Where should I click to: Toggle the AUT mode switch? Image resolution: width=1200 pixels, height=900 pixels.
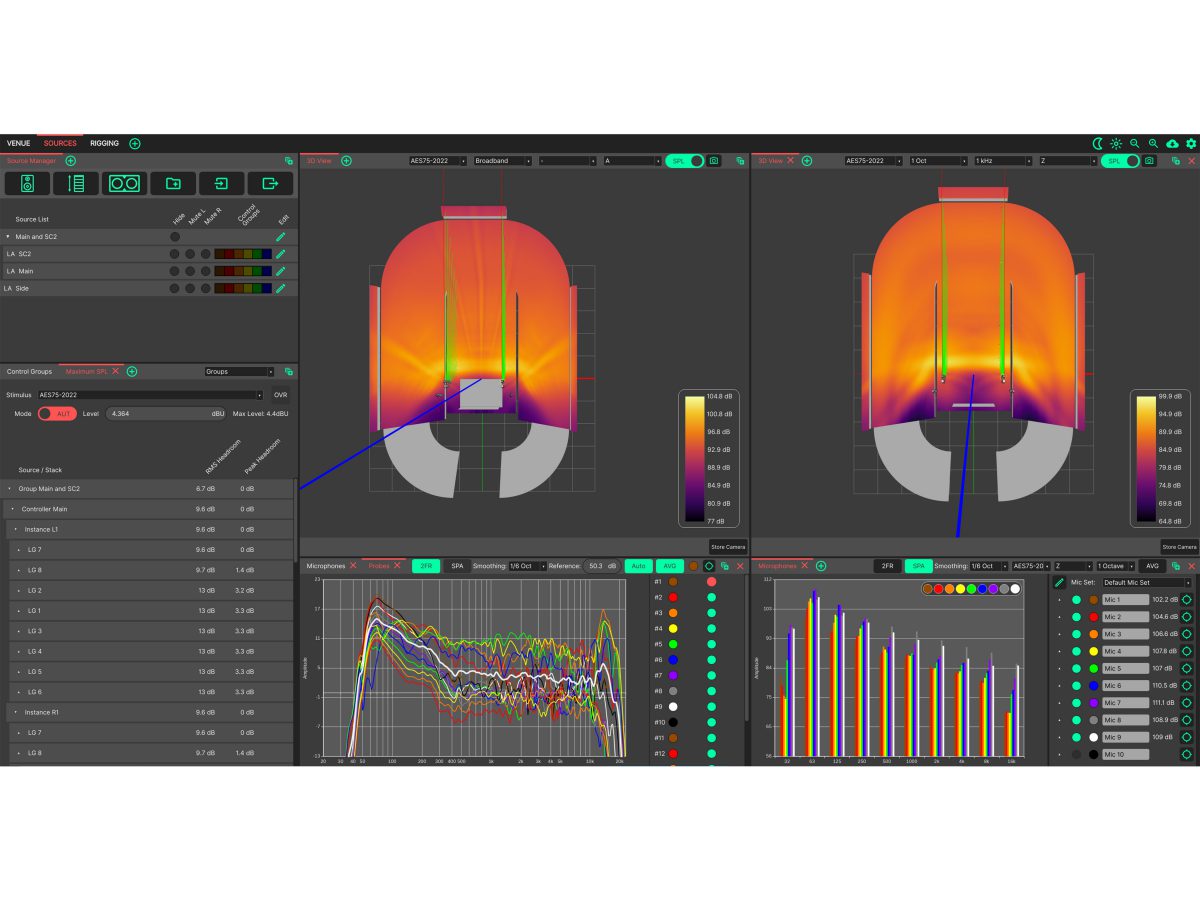(x=57, y=414)
